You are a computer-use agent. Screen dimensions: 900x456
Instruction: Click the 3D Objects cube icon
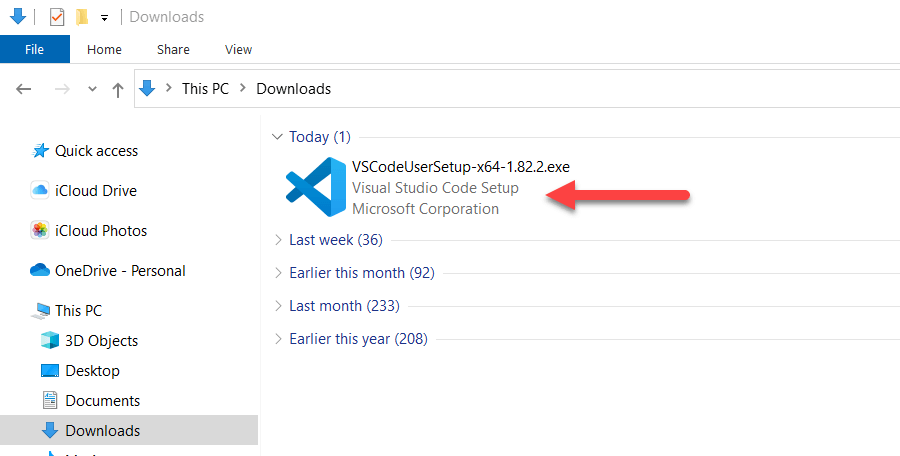(x=50, y=340)
